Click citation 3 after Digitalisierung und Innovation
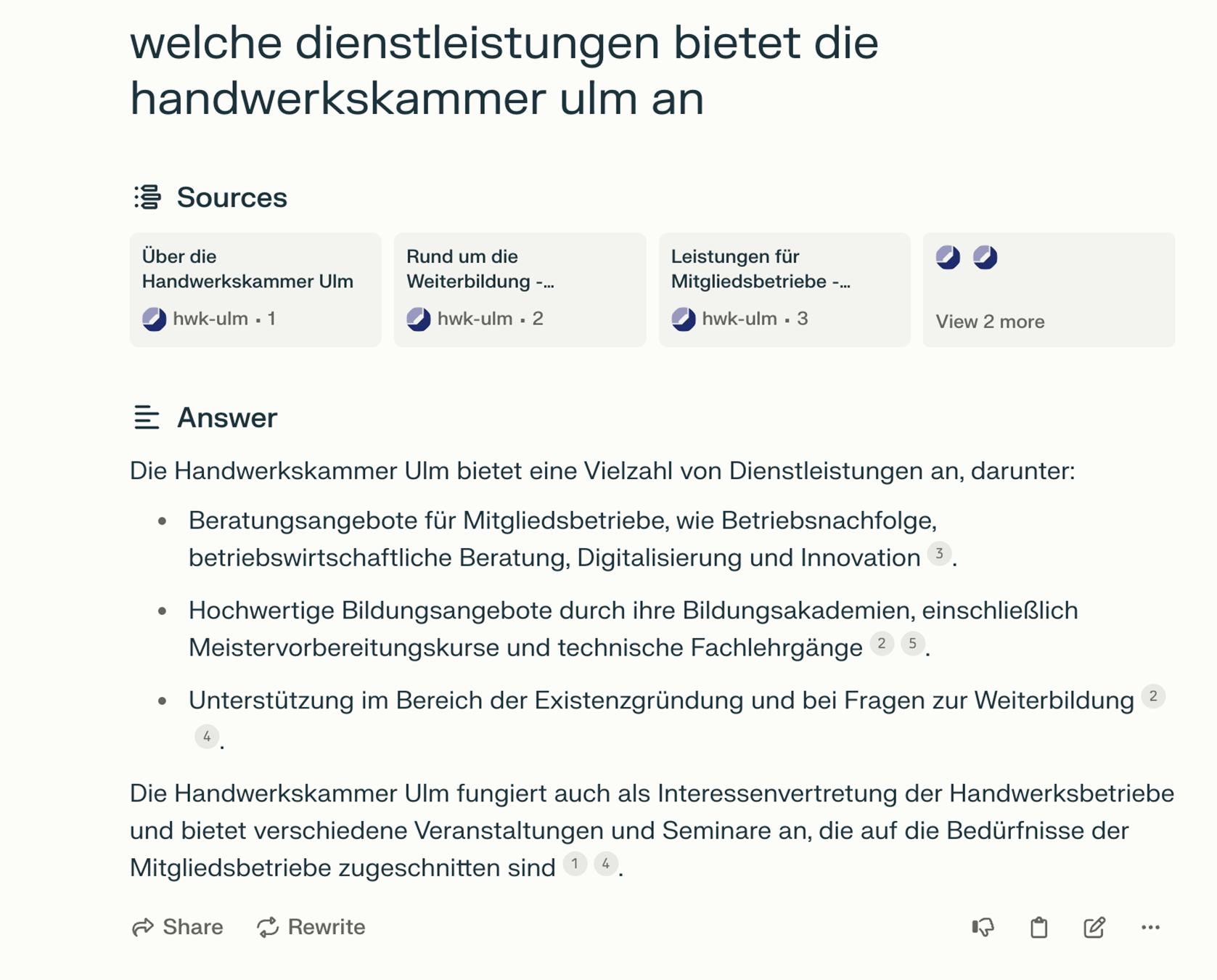The image size is (1217, 980). coord(939,555)
